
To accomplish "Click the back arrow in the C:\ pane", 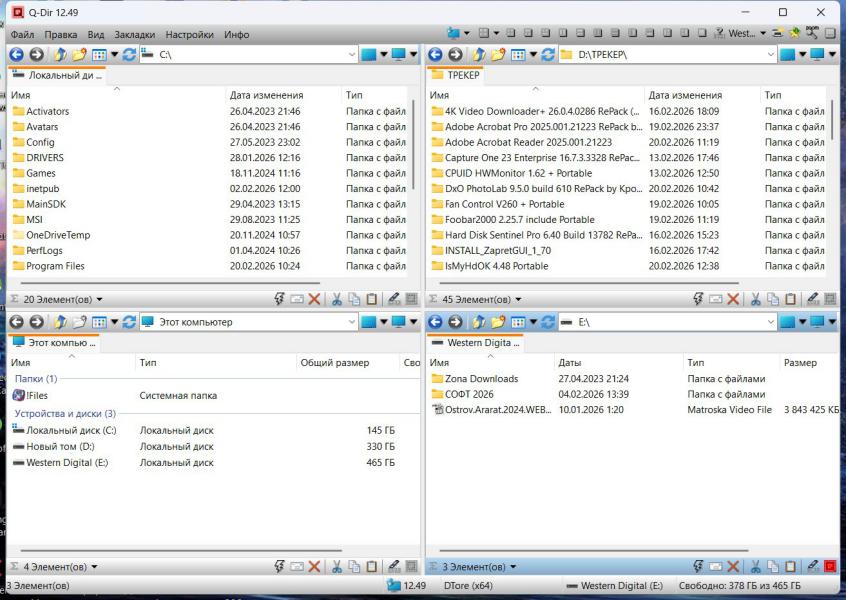I will coord(17,54).
